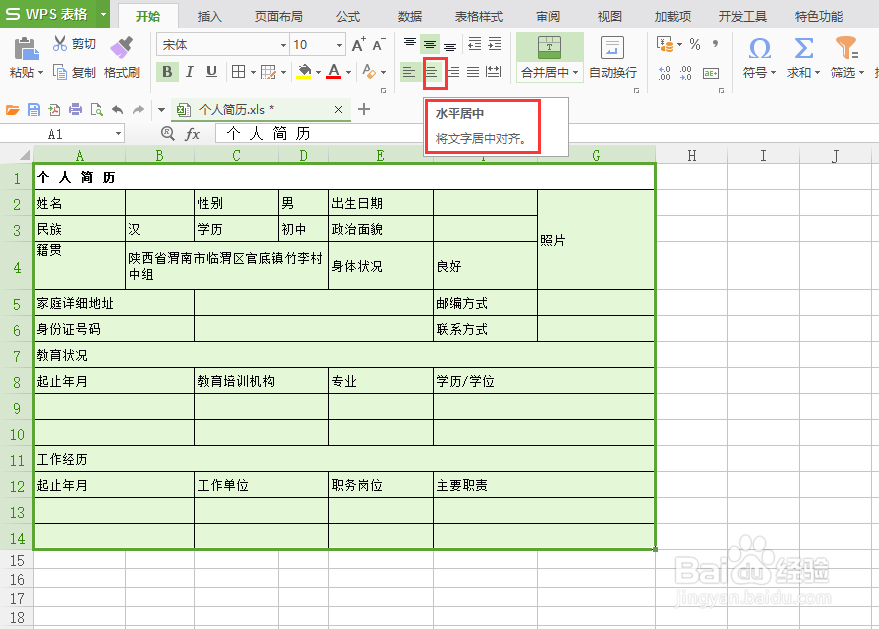Toggle underline formatting
The image size is (879, 629).
tap(211, 71)
